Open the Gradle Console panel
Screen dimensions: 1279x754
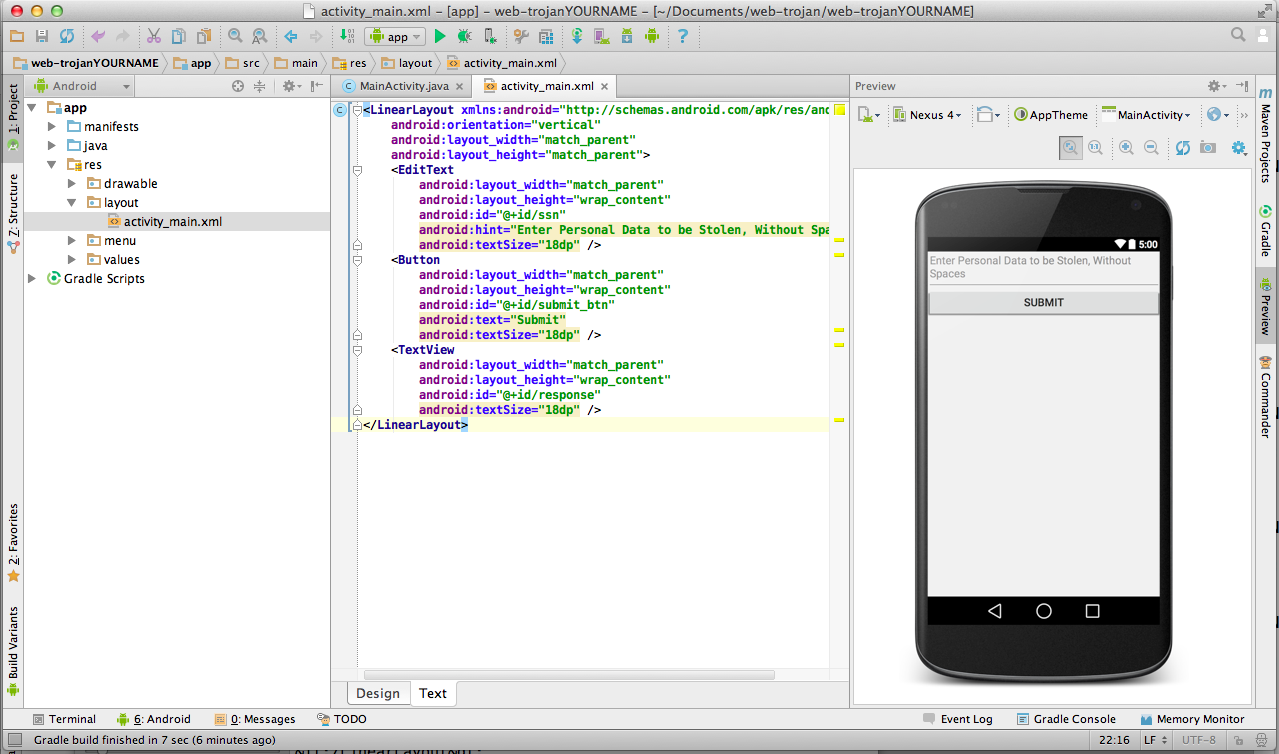point(1066,719)
